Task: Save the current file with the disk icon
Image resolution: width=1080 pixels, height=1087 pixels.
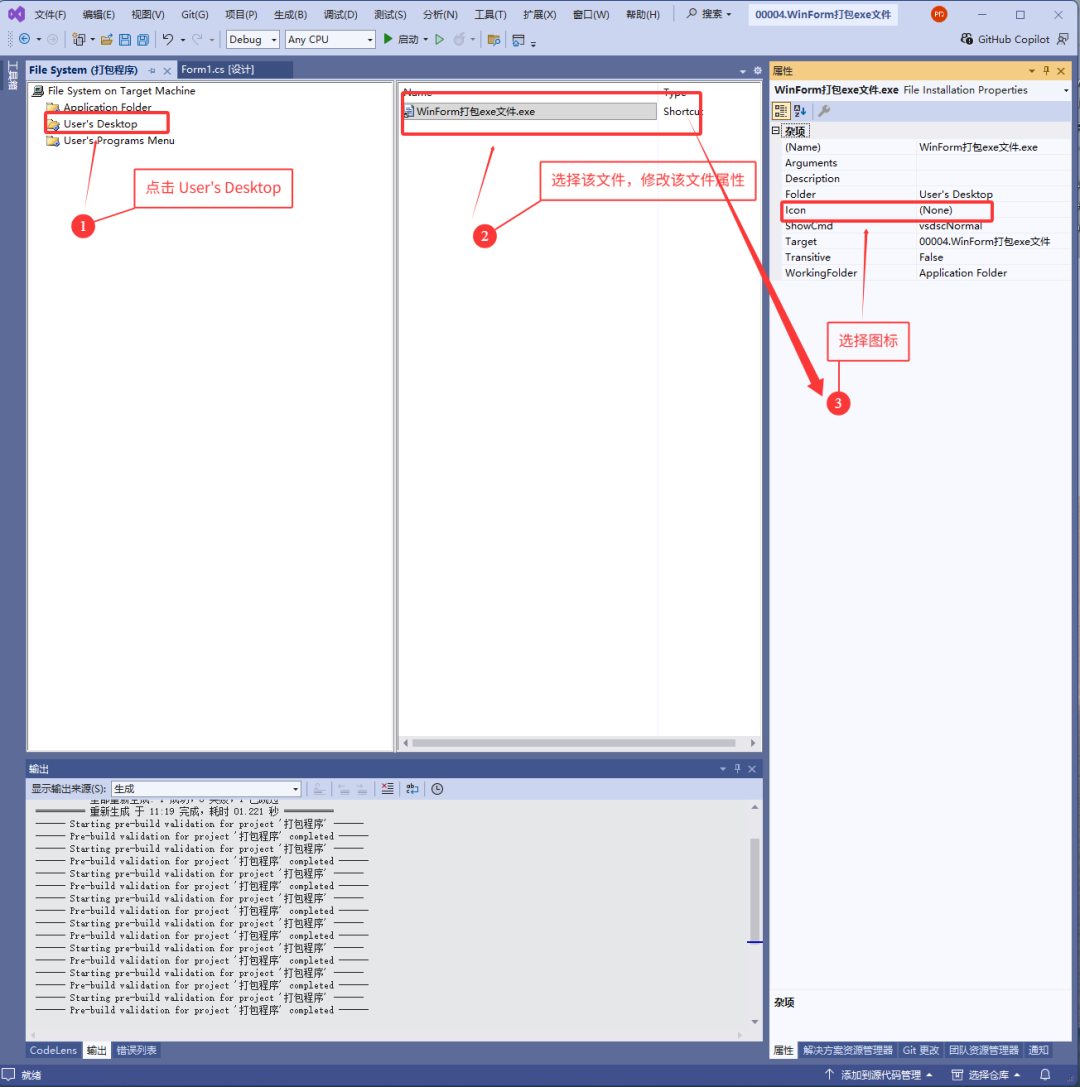Action: 125,40
